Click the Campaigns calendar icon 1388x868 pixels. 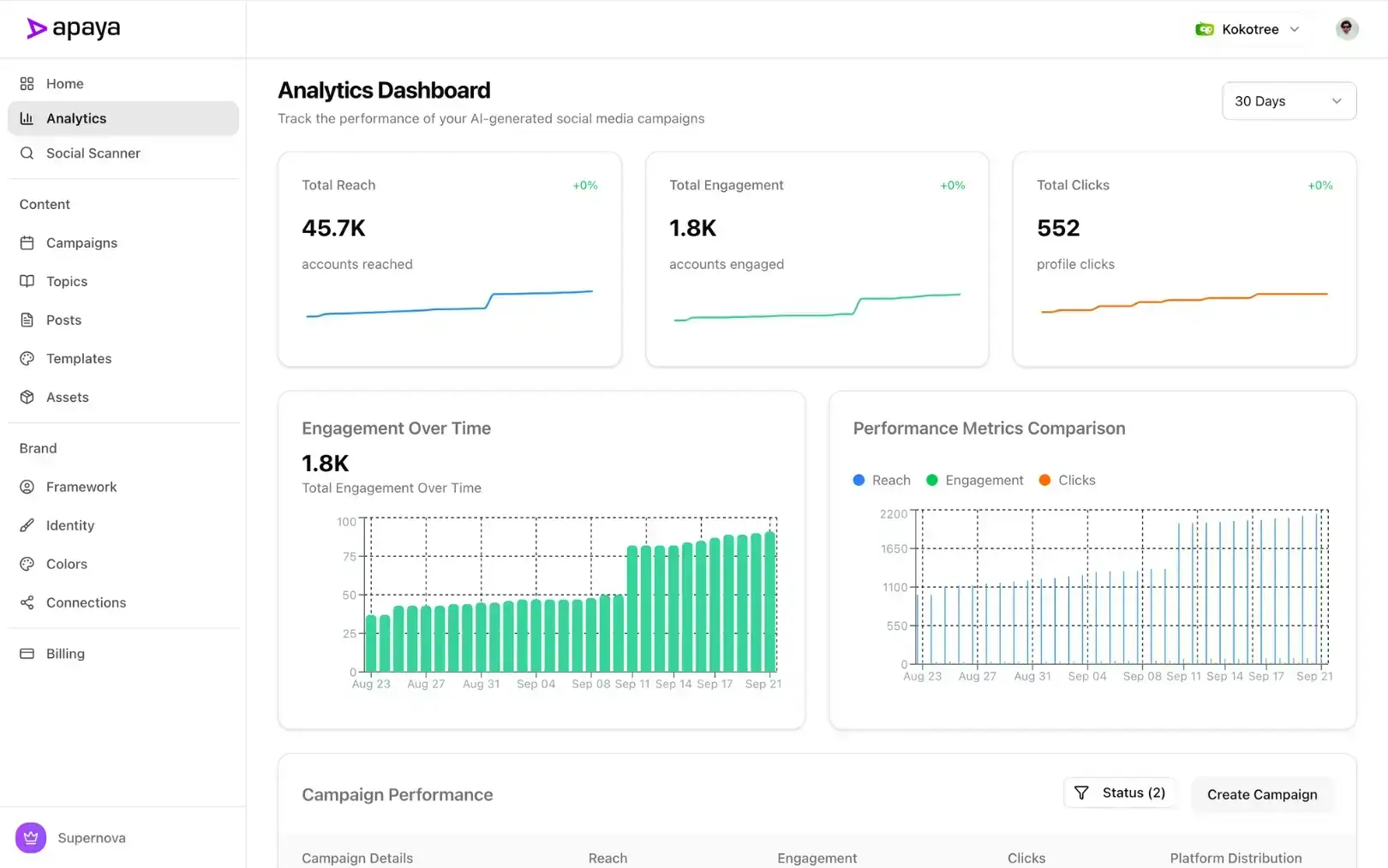point(27,242)
